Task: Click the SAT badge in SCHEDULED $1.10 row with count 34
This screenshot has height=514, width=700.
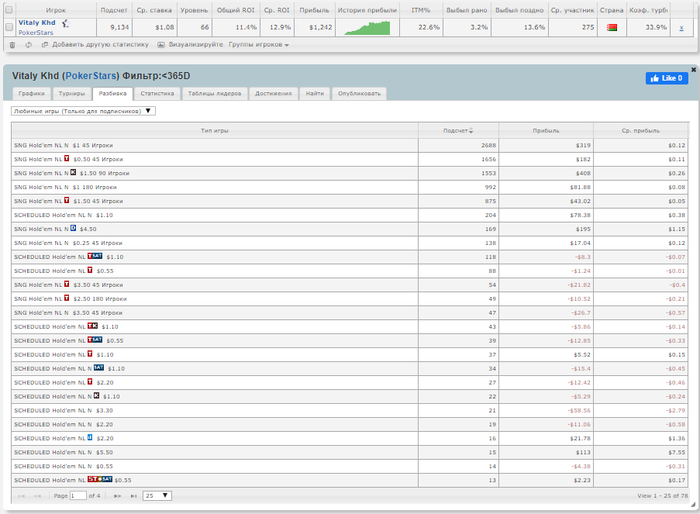Action: tap(99, 368)
